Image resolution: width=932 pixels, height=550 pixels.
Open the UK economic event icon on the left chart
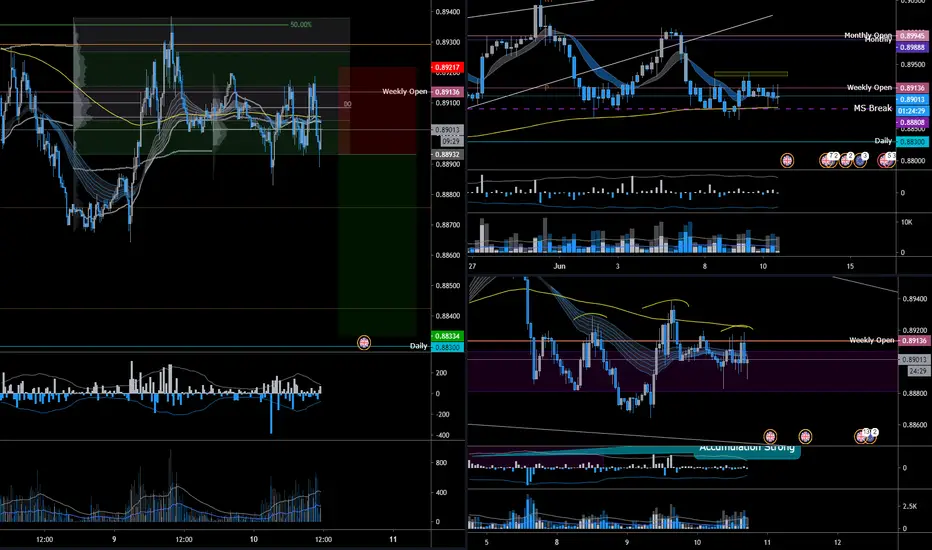(364, 342)
